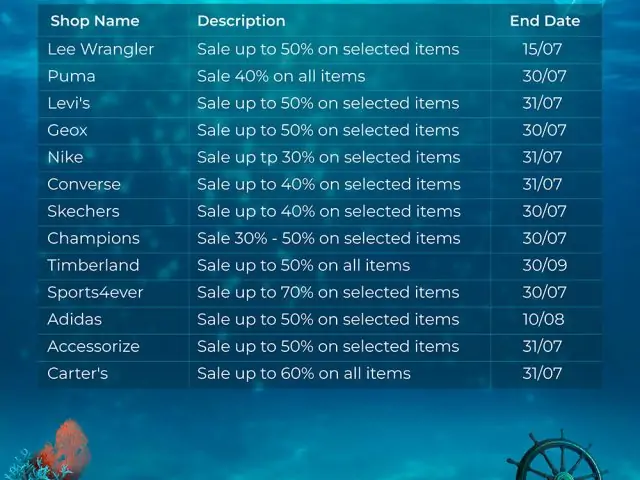Screen dimensions: 640x480
Task: Click the Timberland end date 30/09
Action: coord(544,266)
